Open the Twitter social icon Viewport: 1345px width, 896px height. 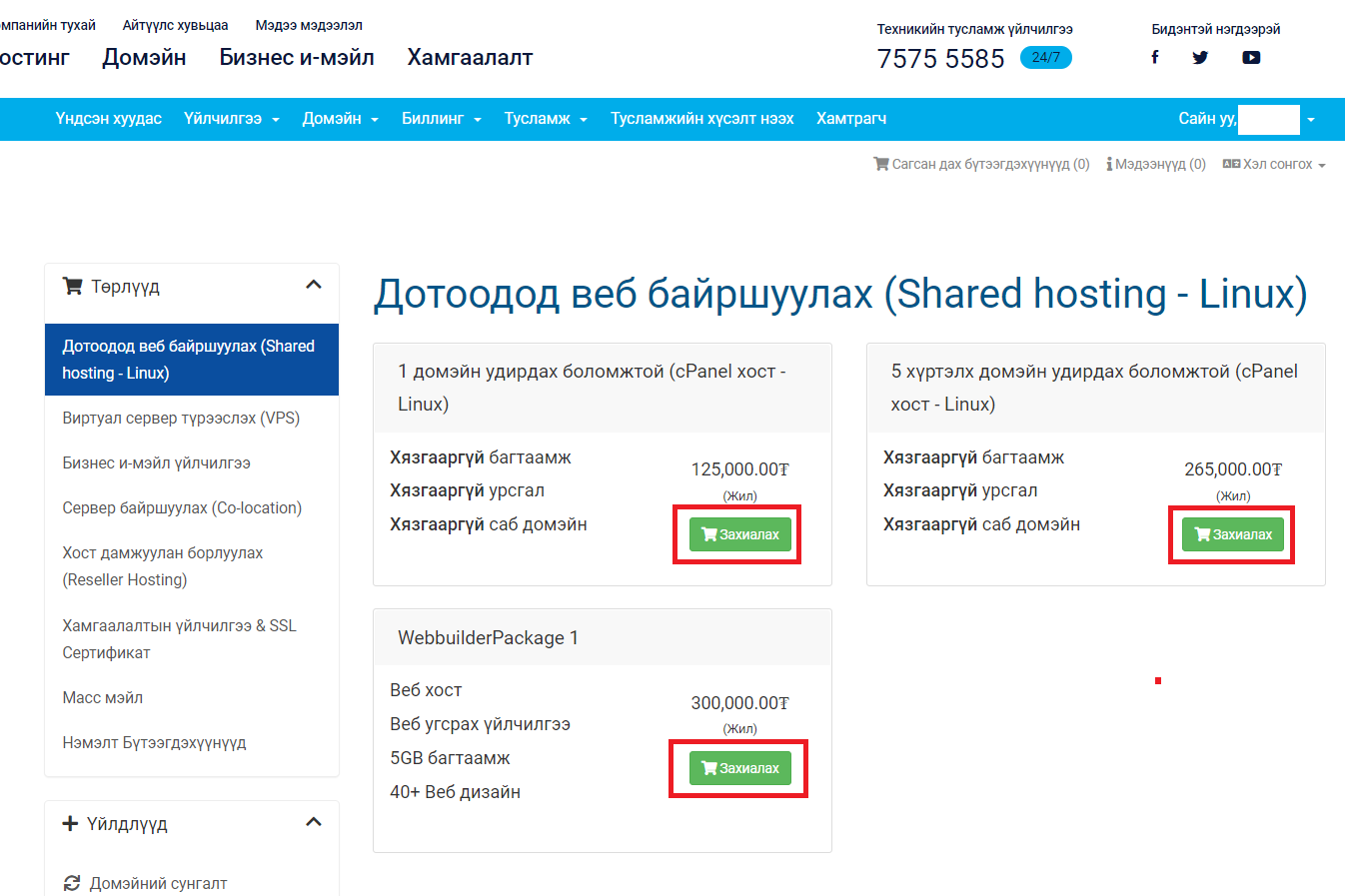tap(1200, 57)
